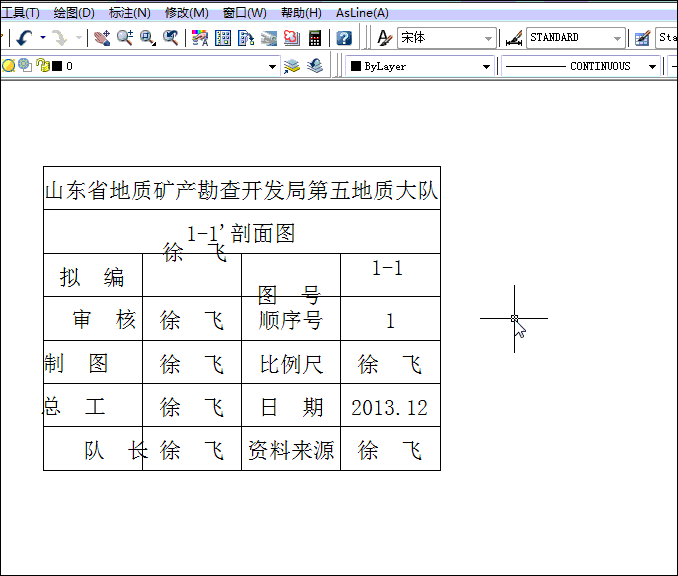Toggle layer 0 lock padlock
This screenshot has width=678, height=576.
(x=41, y=66)
